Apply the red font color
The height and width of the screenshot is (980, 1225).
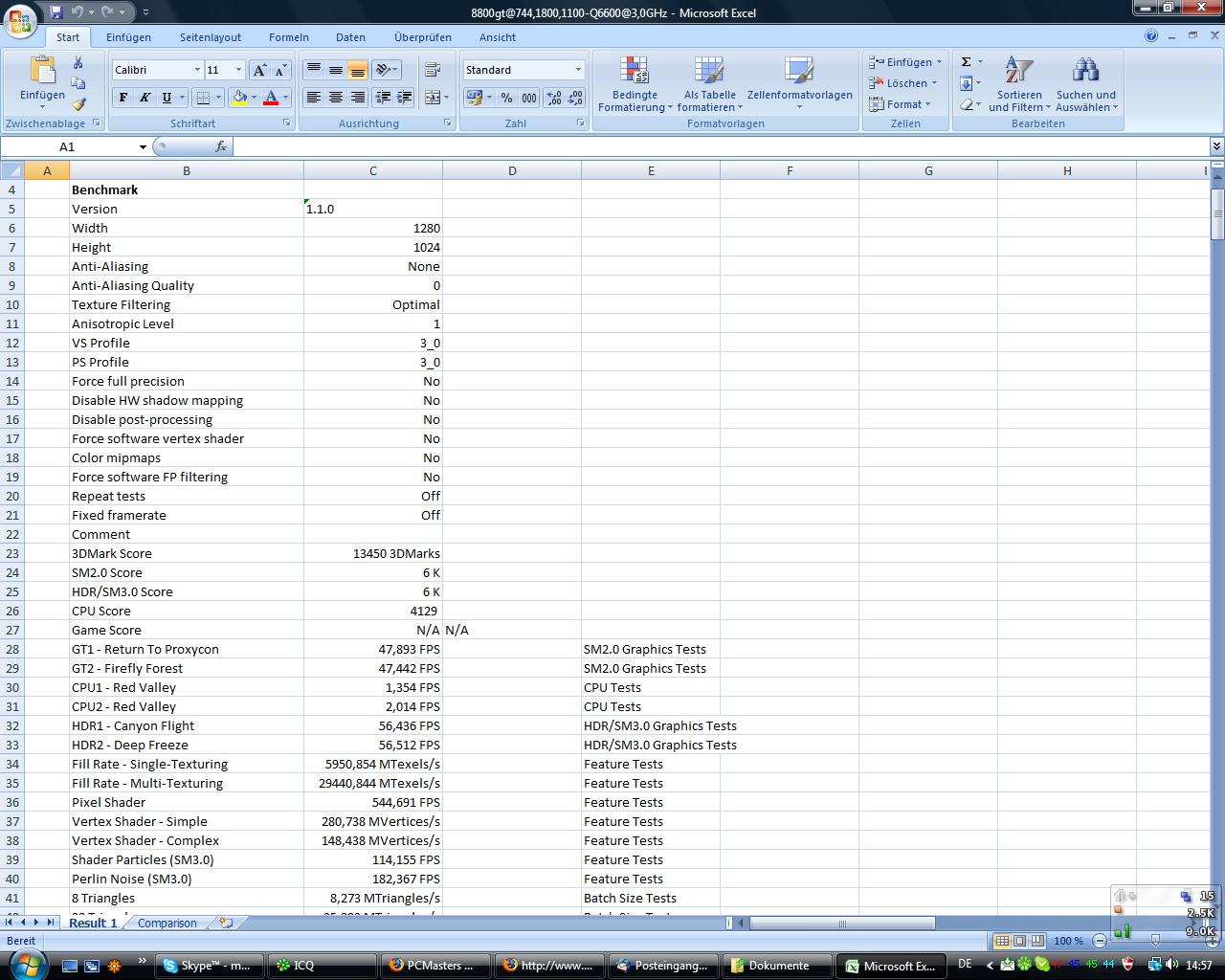(x=271, y=98)
